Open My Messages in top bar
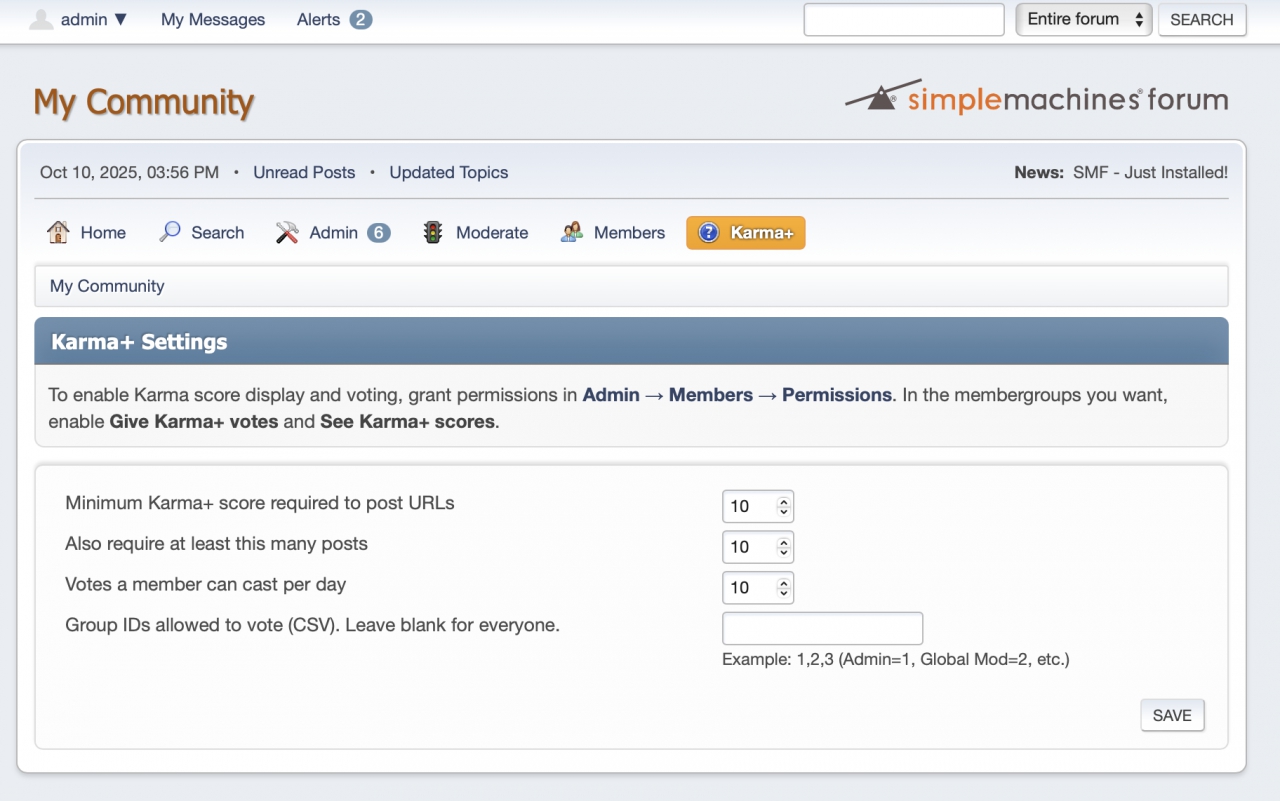Viewport: 1280px width, 801px height. (213, 19)
